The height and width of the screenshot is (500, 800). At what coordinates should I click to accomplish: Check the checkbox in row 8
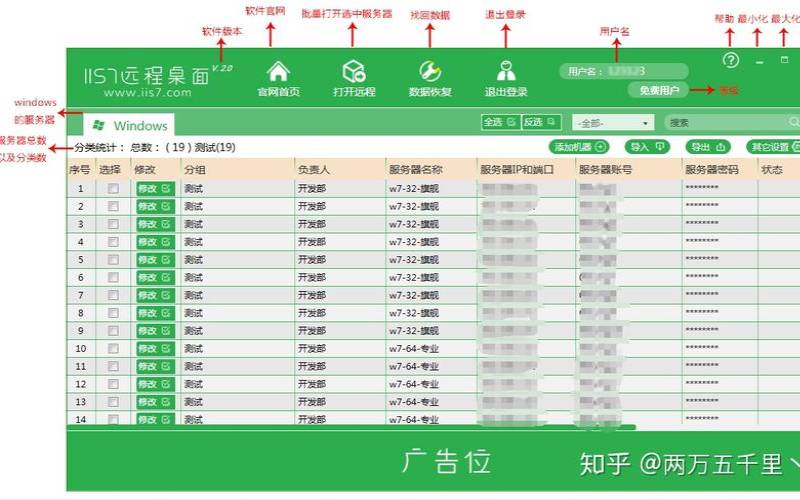click(113, 313)
